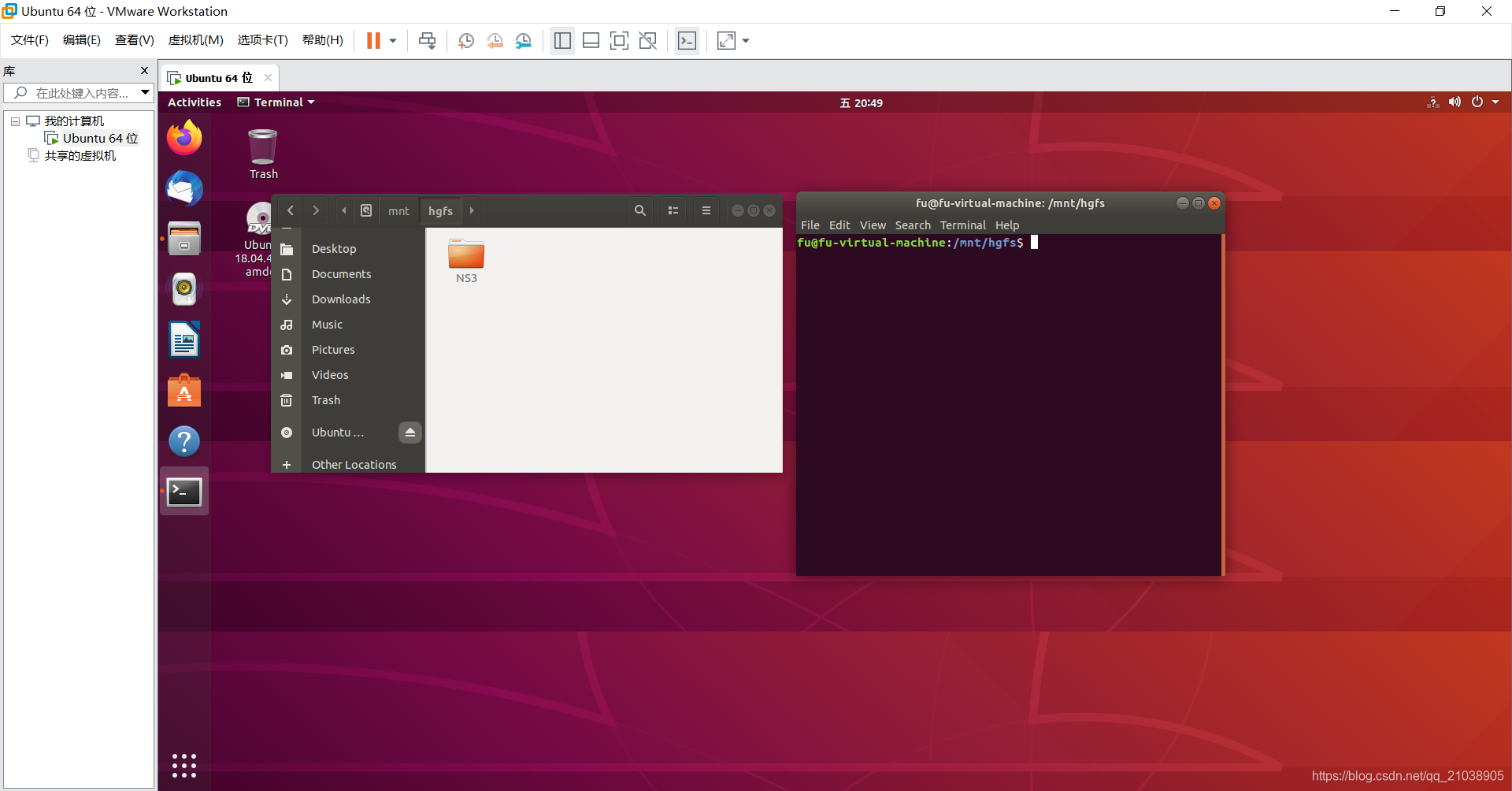The image size is (1512, 791).
Task: Open Files hamburger menu
Action: pyautogui.click(x=706, y=210)
